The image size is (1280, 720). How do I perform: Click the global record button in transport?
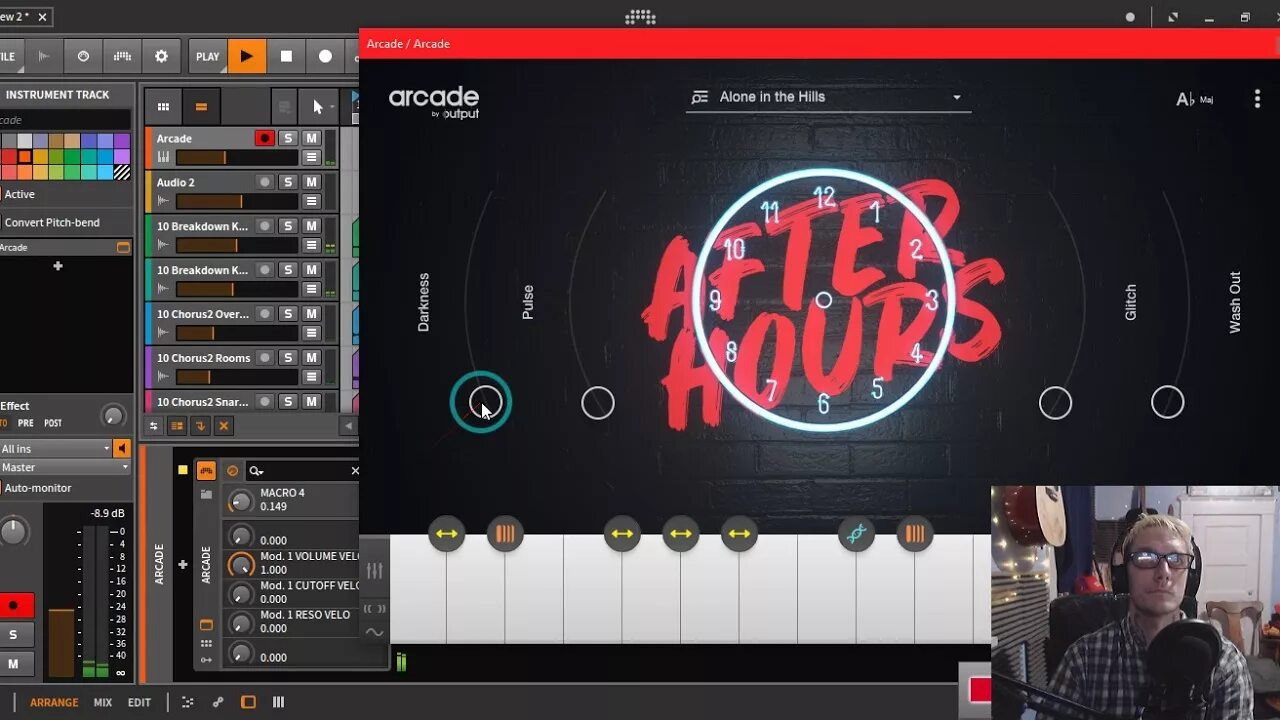point(325,56)
